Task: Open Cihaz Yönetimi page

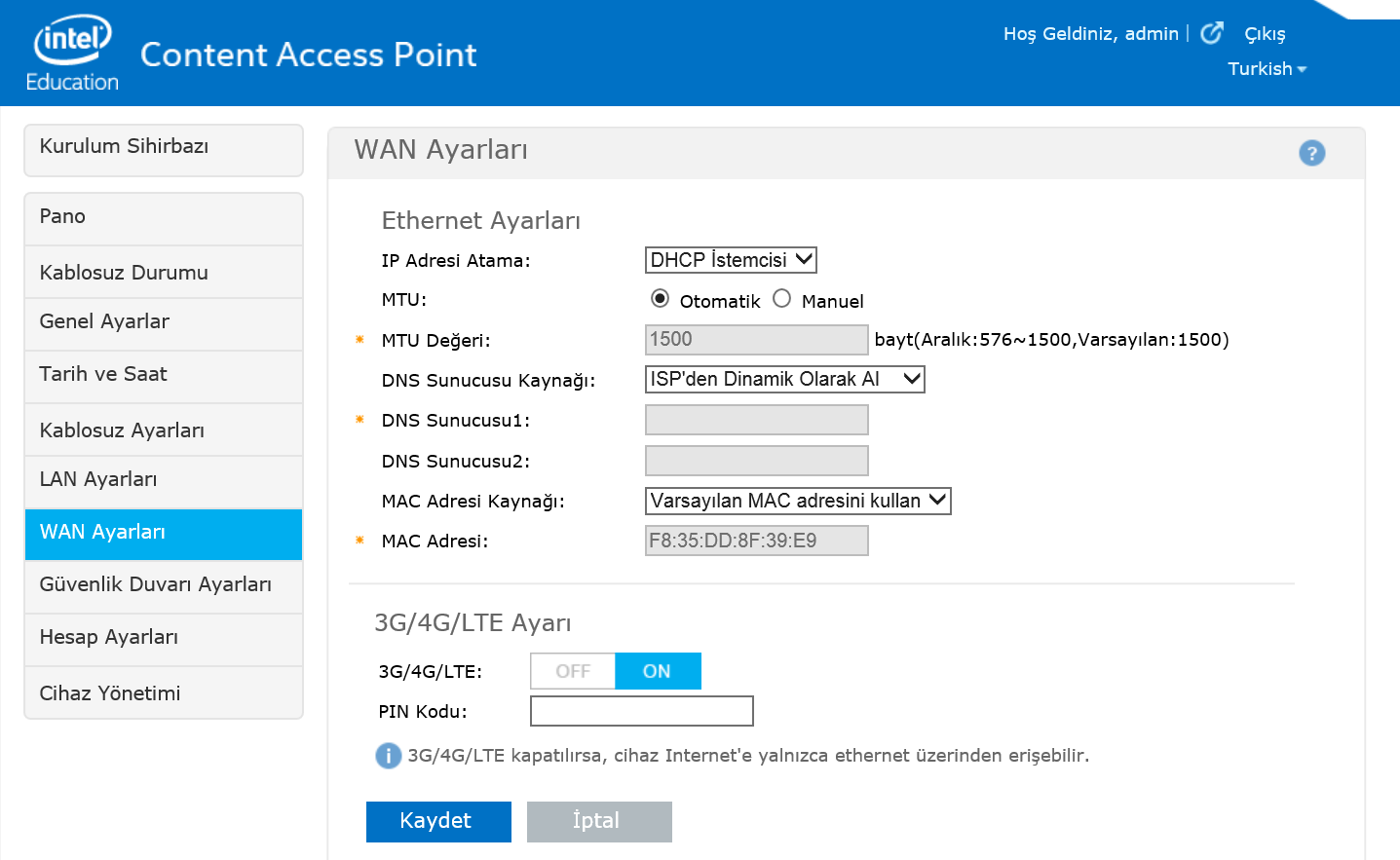Action: 164,692
